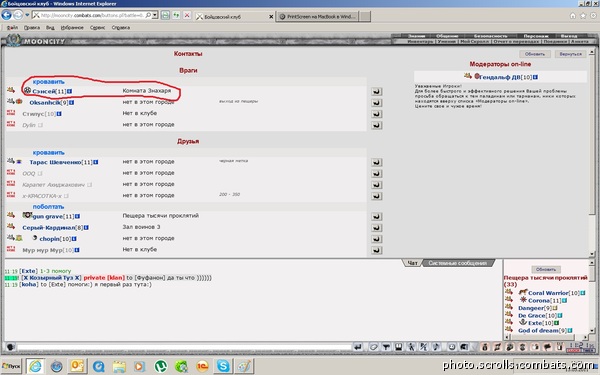Switch to the Системные сообщения tab

(458, 263)
